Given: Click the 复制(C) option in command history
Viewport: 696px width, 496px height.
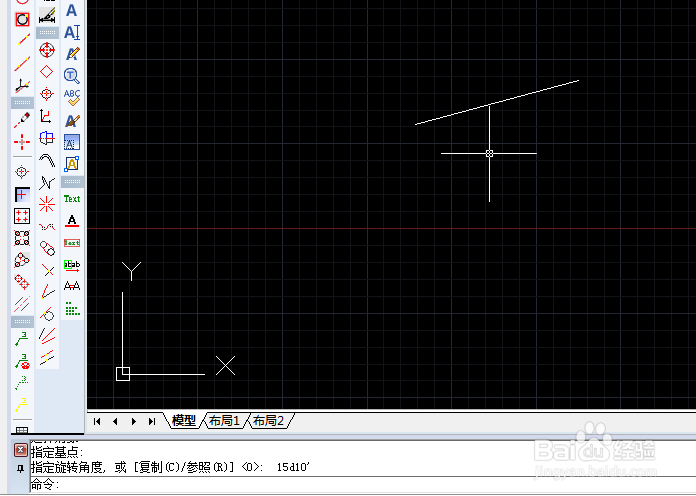Looking at the screenshot, I should point(158,467).
